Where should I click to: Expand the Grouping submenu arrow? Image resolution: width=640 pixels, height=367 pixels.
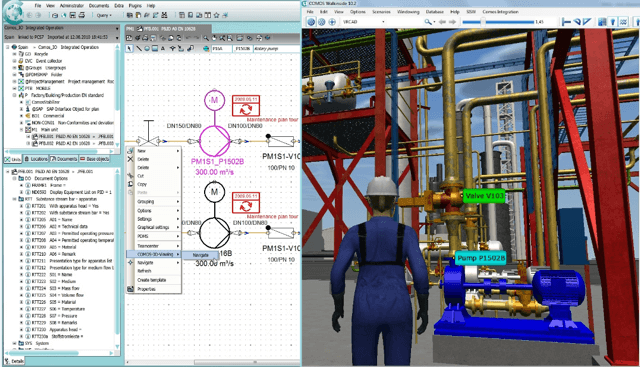point(178,202)
